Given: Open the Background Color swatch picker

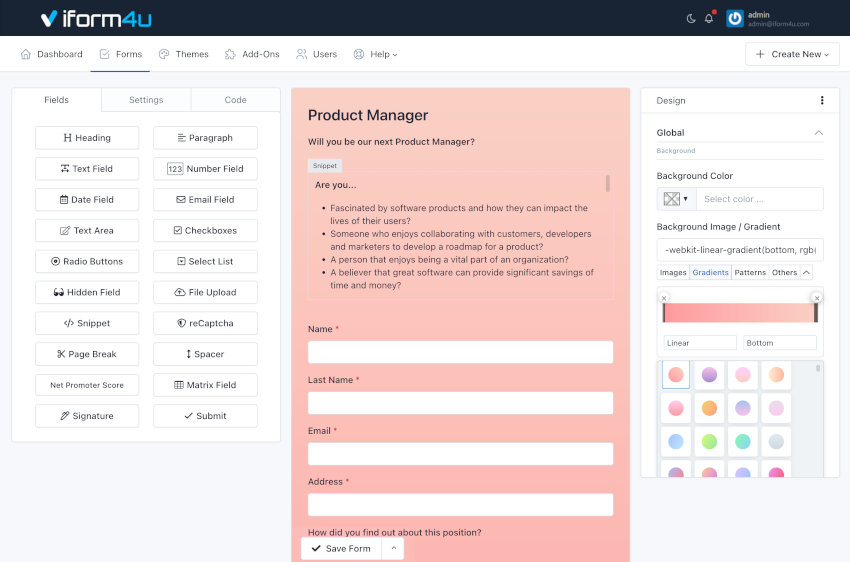Looking at the screenshot, I should pos(674,199).
